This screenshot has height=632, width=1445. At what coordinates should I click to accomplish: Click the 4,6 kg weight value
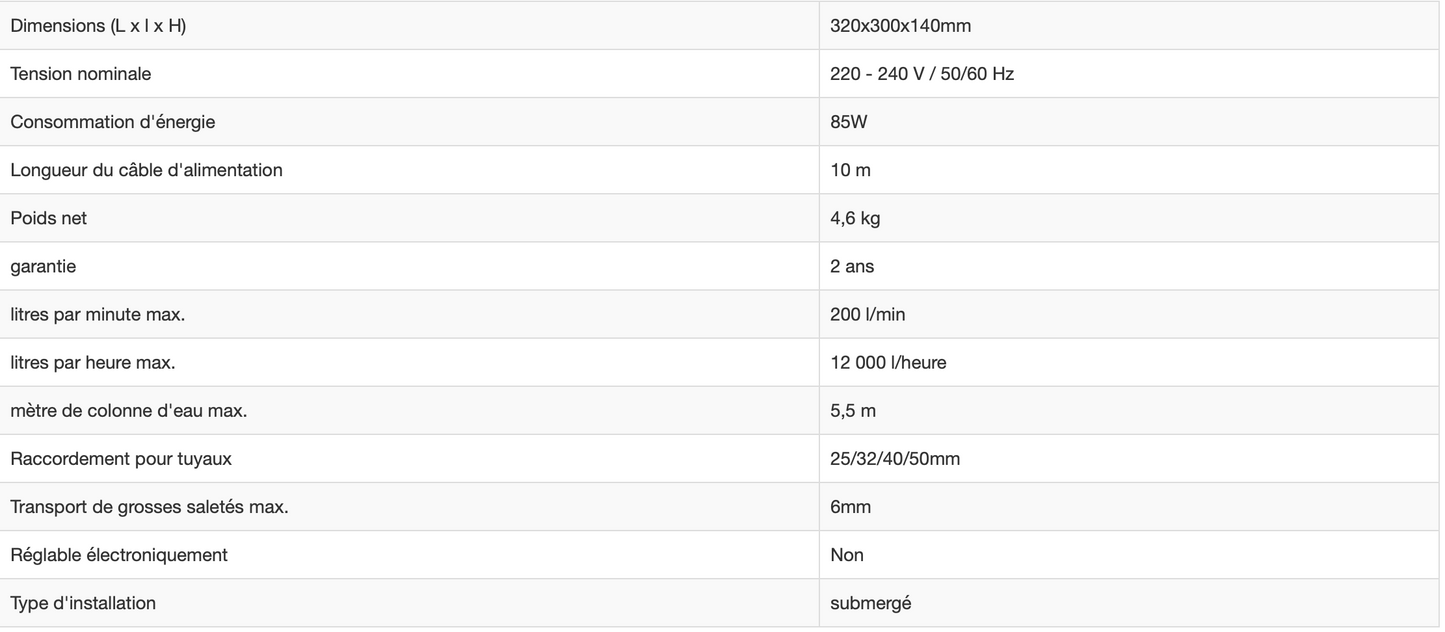pyautogui.click(x=855, y=218)
